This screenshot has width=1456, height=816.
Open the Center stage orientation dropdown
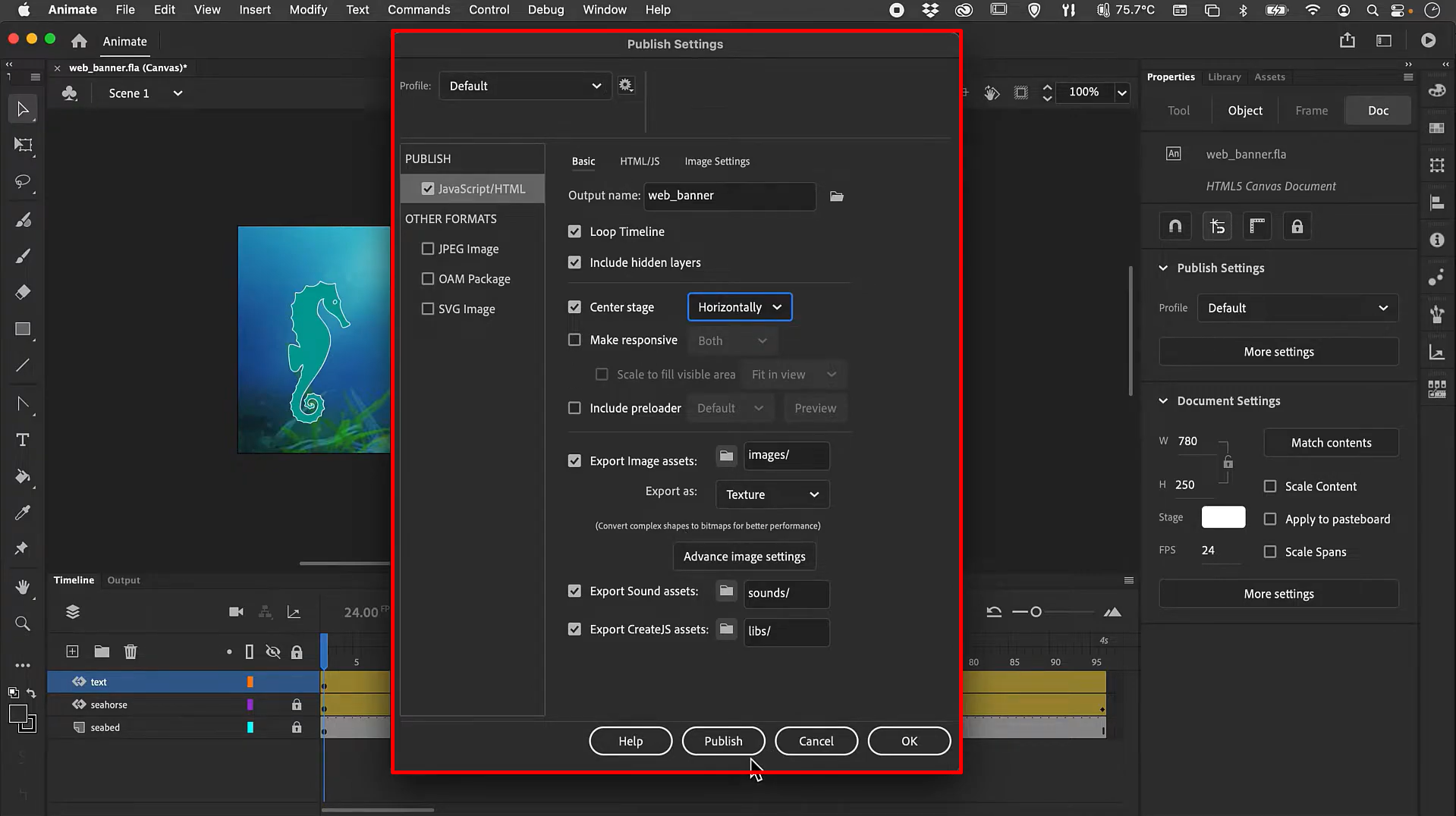[x=739, y=306]
